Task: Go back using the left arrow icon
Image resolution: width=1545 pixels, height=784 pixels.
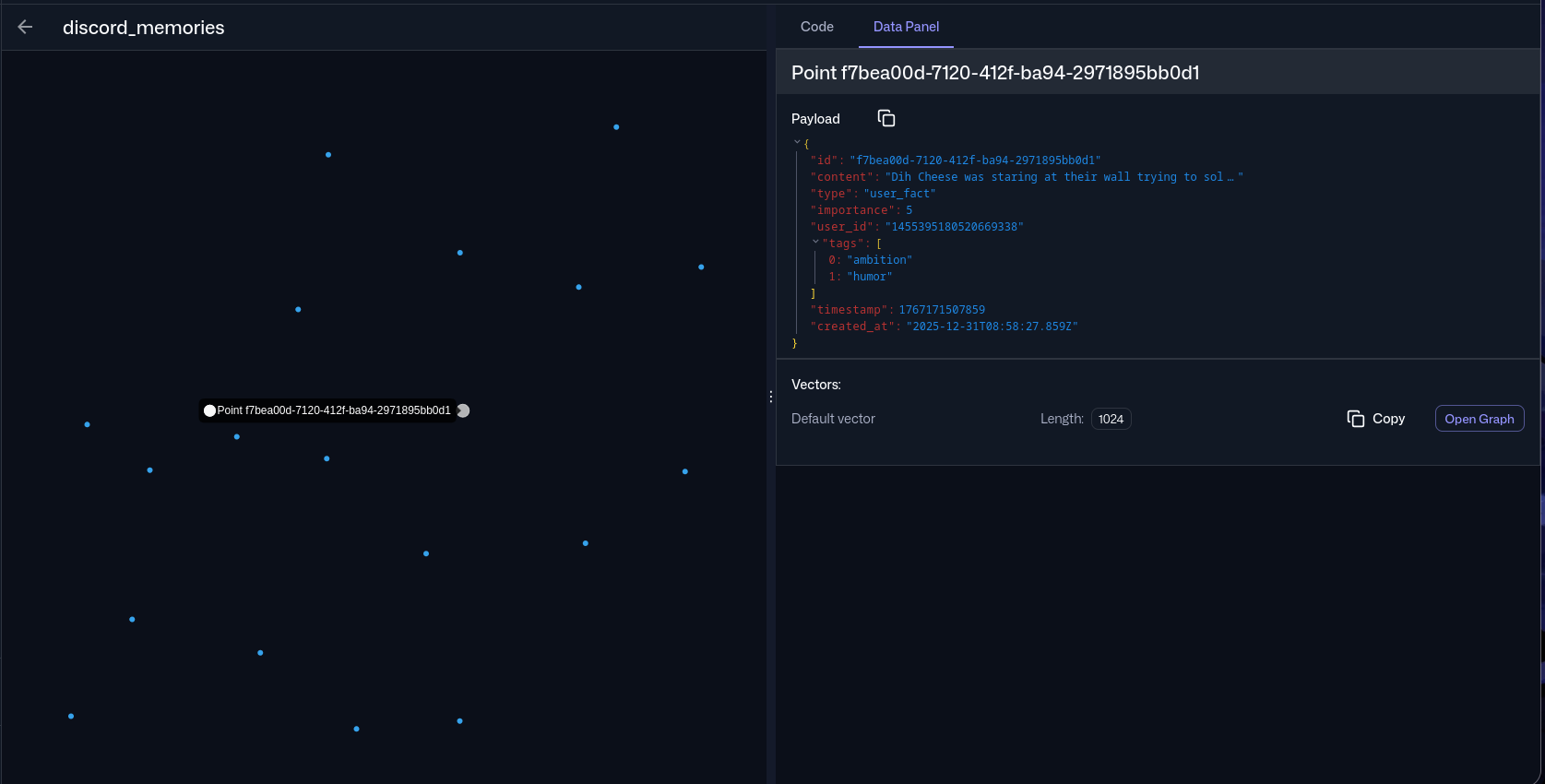Action: coord(25,28)
